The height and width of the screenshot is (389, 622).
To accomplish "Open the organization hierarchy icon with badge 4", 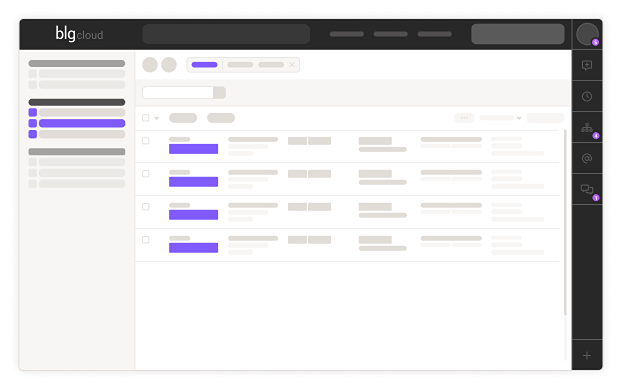I will [x=587, y=128].
